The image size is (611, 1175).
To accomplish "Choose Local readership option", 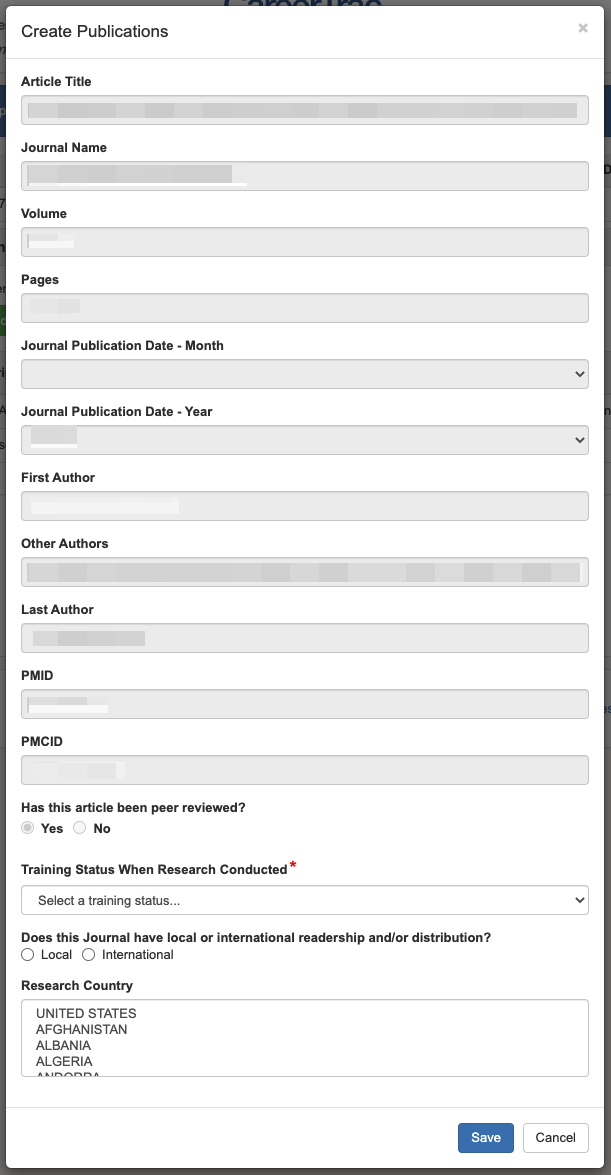I will point(28,955).
